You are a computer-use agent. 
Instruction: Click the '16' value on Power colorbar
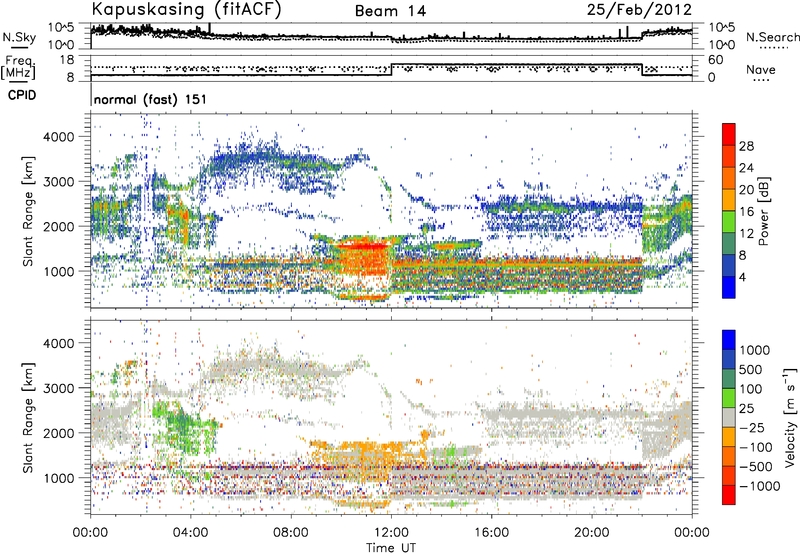[x=746, y=212]
